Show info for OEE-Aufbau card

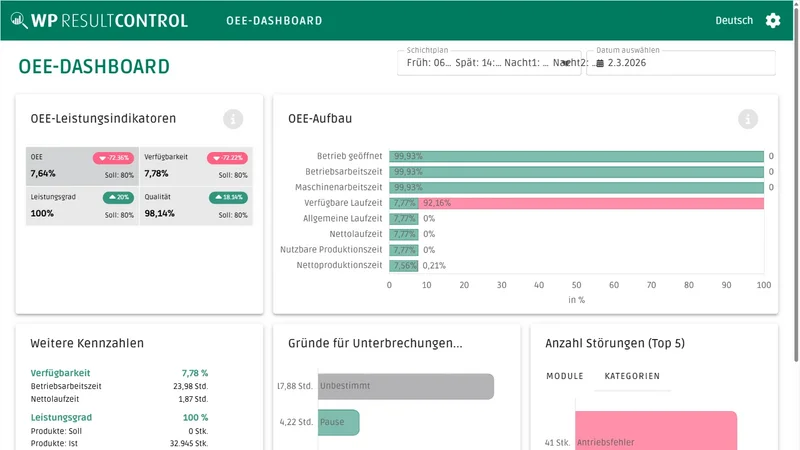[747, 119]
